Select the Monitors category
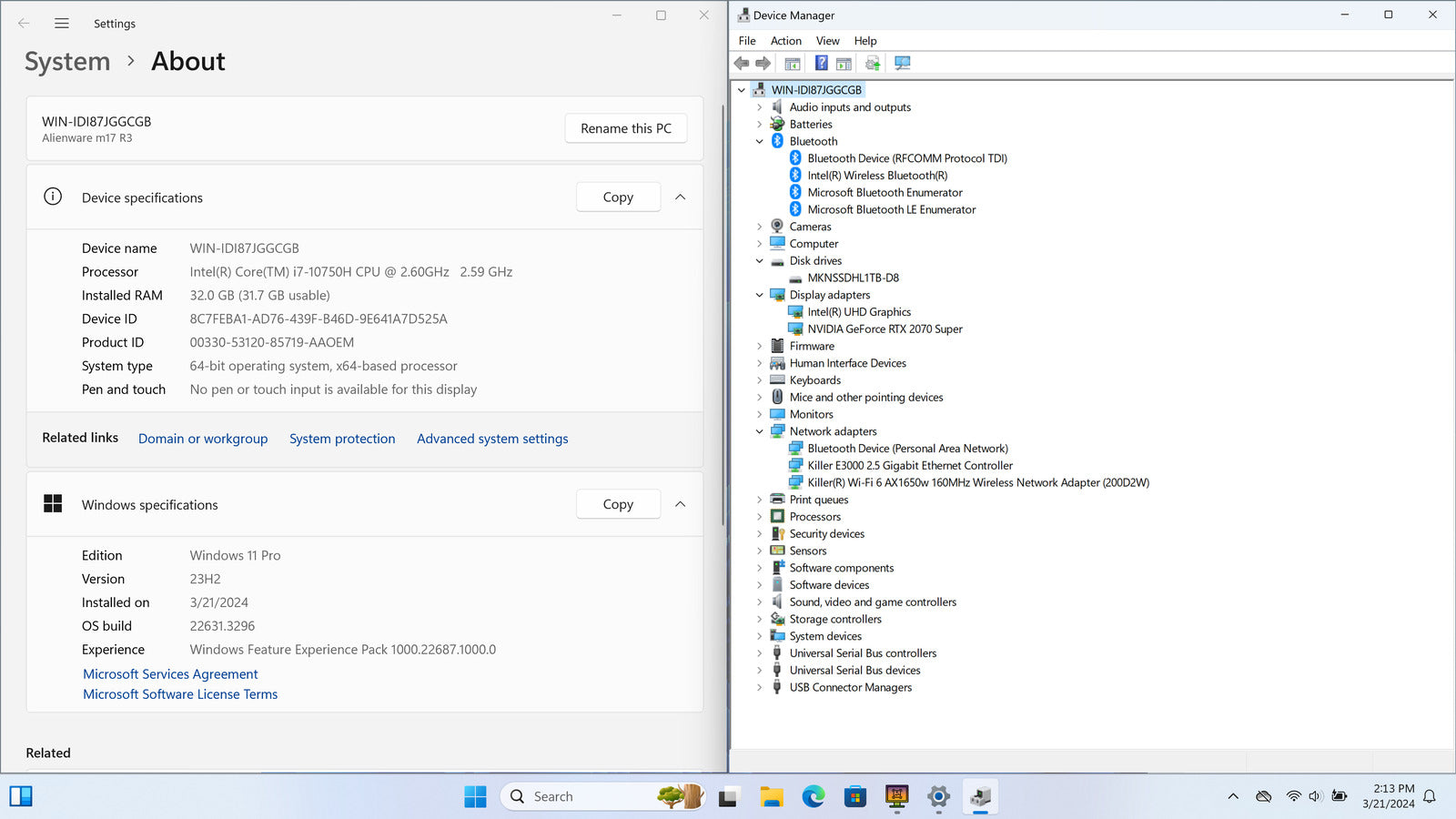1456x819 pixels. click(811, 414)
